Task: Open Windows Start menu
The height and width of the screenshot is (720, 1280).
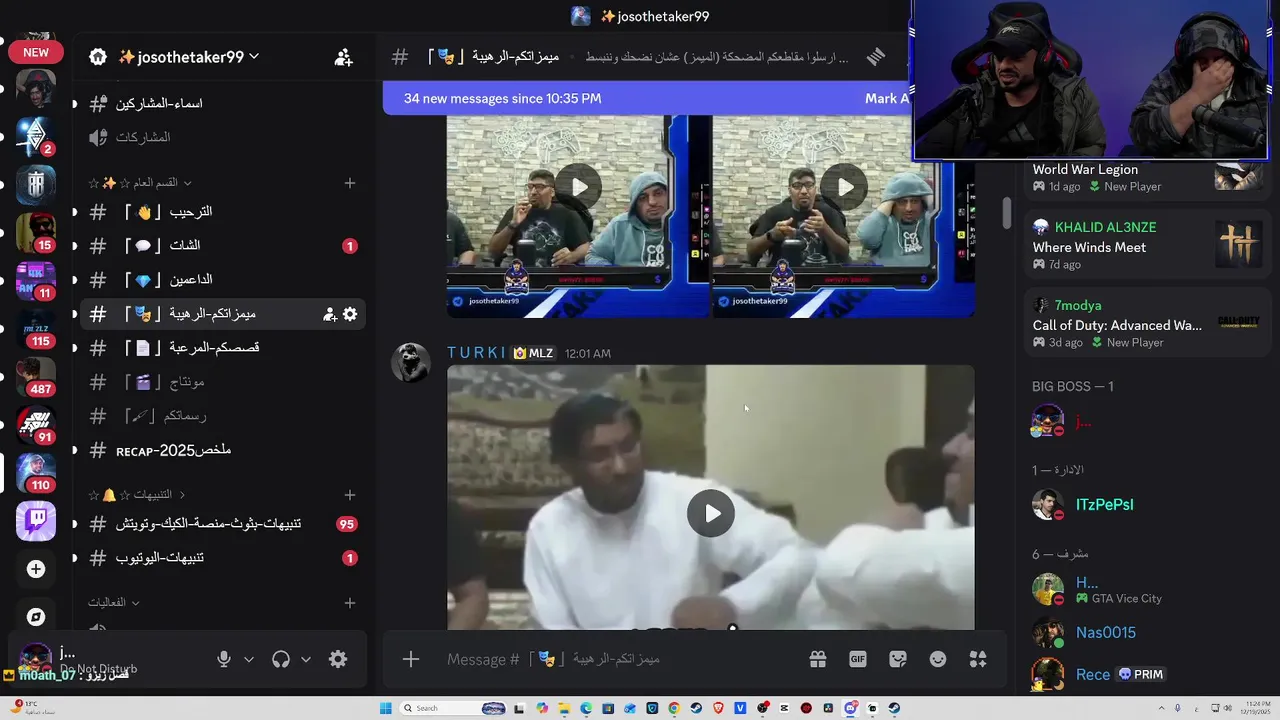Action: pyautogui.click(x=385, y=708)
